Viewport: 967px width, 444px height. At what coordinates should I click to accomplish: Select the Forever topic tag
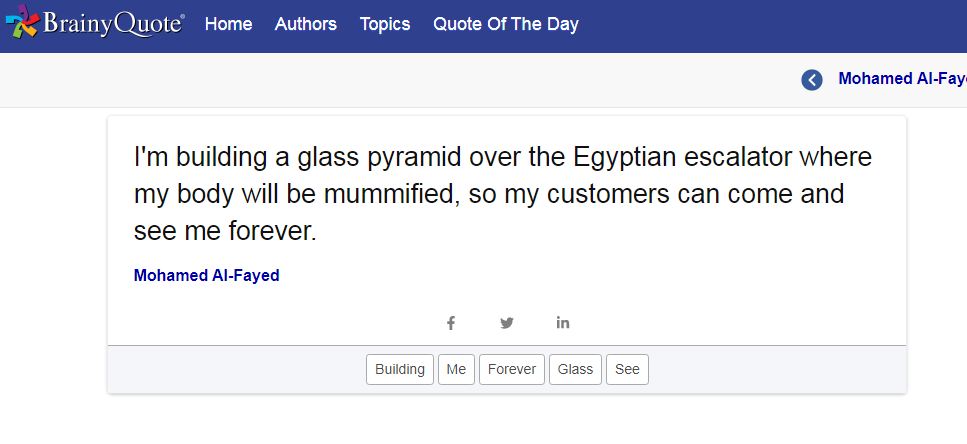click(512, 369)
